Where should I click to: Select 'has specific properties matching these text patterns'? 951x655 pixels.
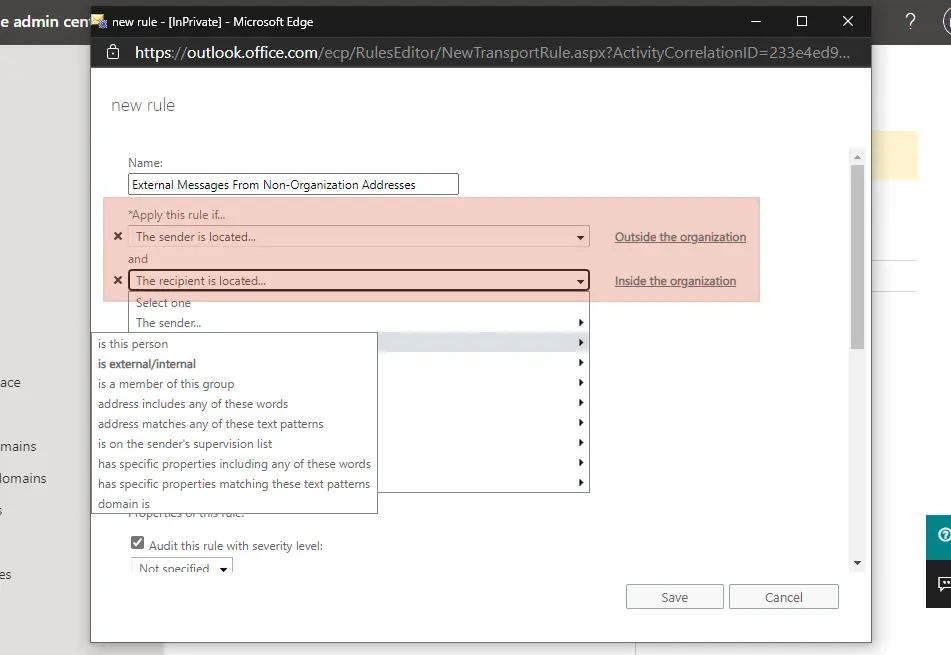(234, 484)
